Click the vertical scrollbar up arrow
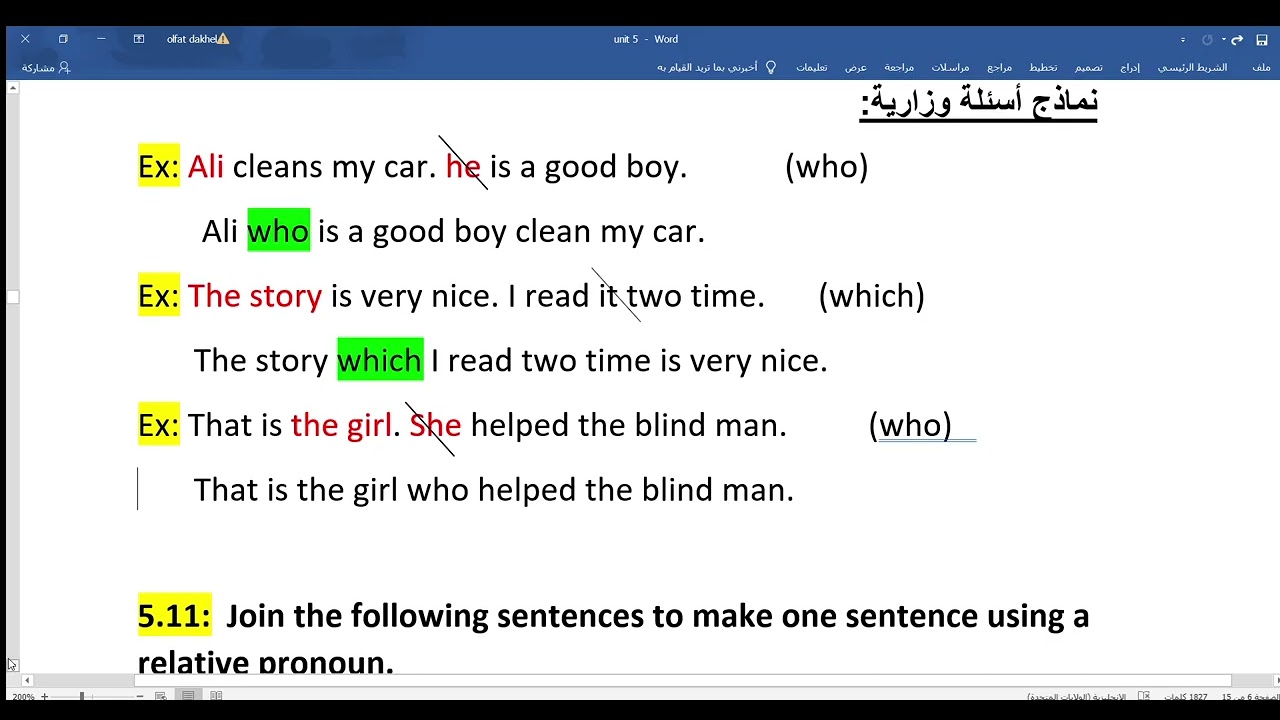Image resolution: width=1280 pixels, height=720 pixels. click(13, 88)
